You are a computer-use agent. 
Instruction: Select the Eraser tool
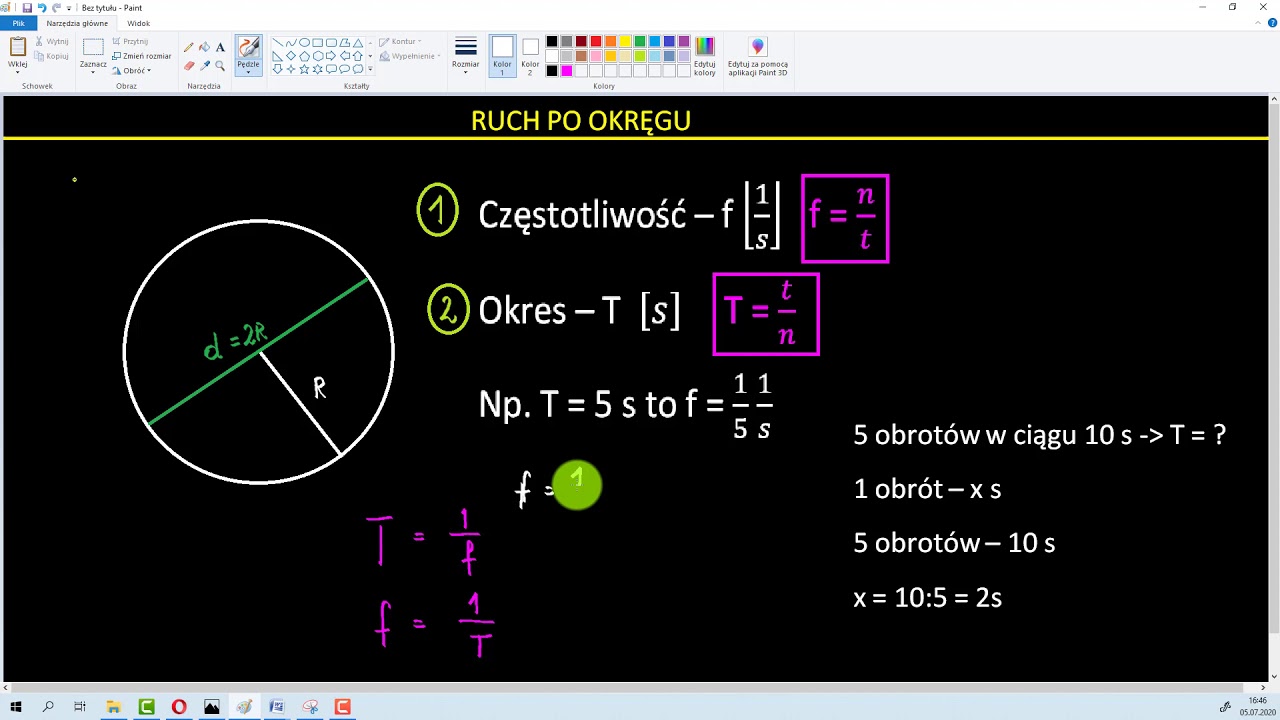click(189, 66)
